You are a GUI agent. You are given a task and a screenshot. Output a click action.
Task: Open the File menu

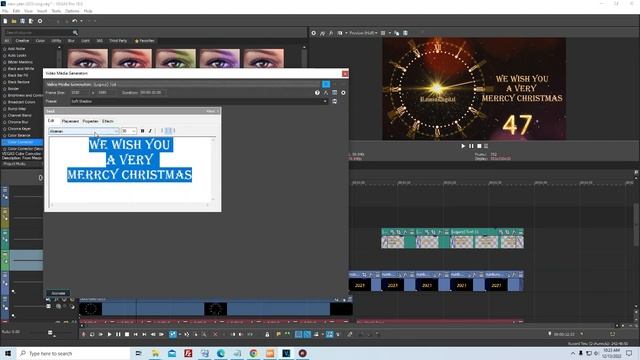point(4,11)
